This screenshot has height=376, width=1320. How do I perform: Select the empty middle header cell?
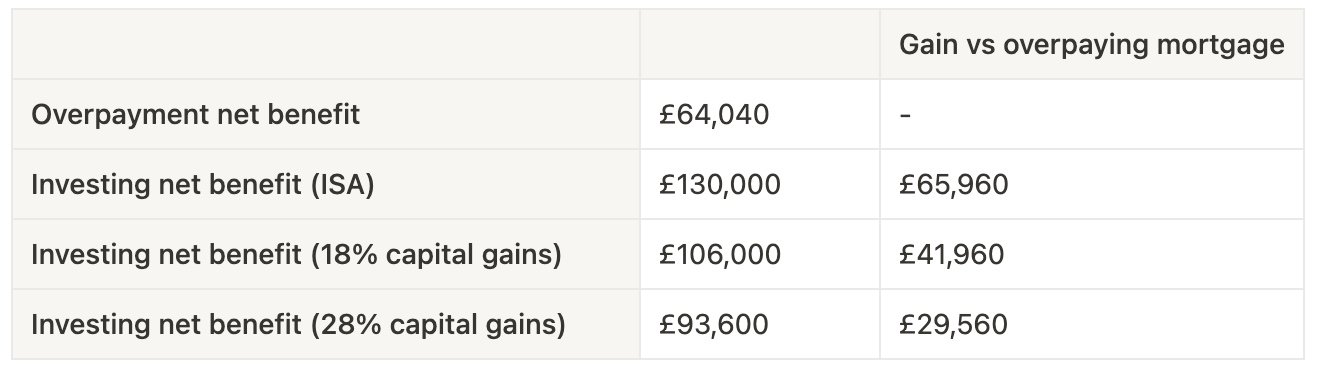(760, 45)
